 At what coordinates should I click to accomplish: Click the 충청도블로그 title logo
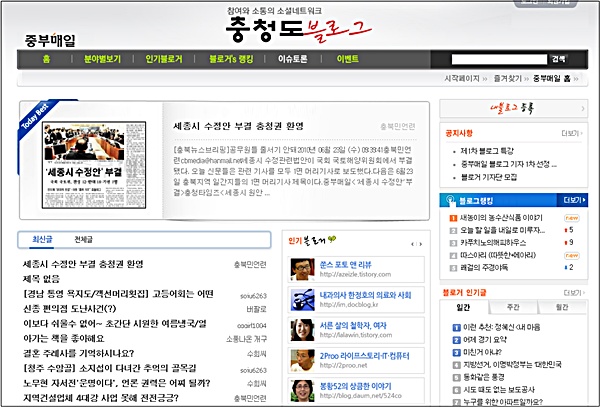[298, 29]
